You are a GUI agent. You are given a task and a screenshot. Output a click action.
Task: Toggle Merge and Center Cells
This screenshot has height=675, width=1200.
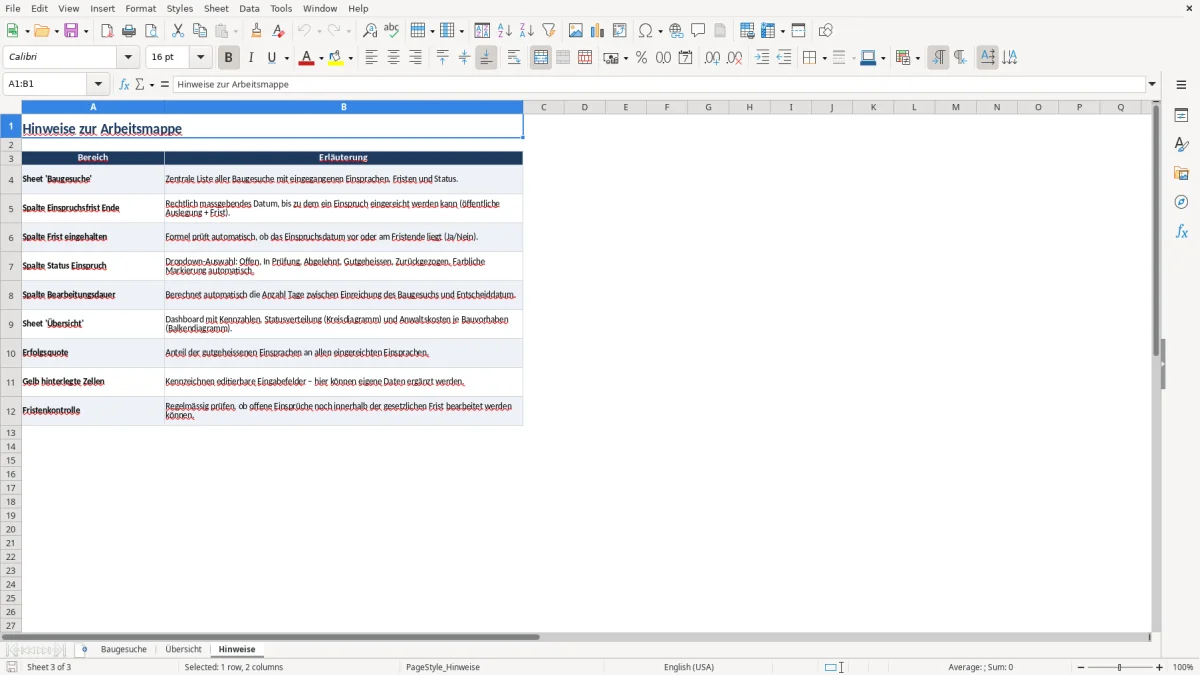click(541, 58)
